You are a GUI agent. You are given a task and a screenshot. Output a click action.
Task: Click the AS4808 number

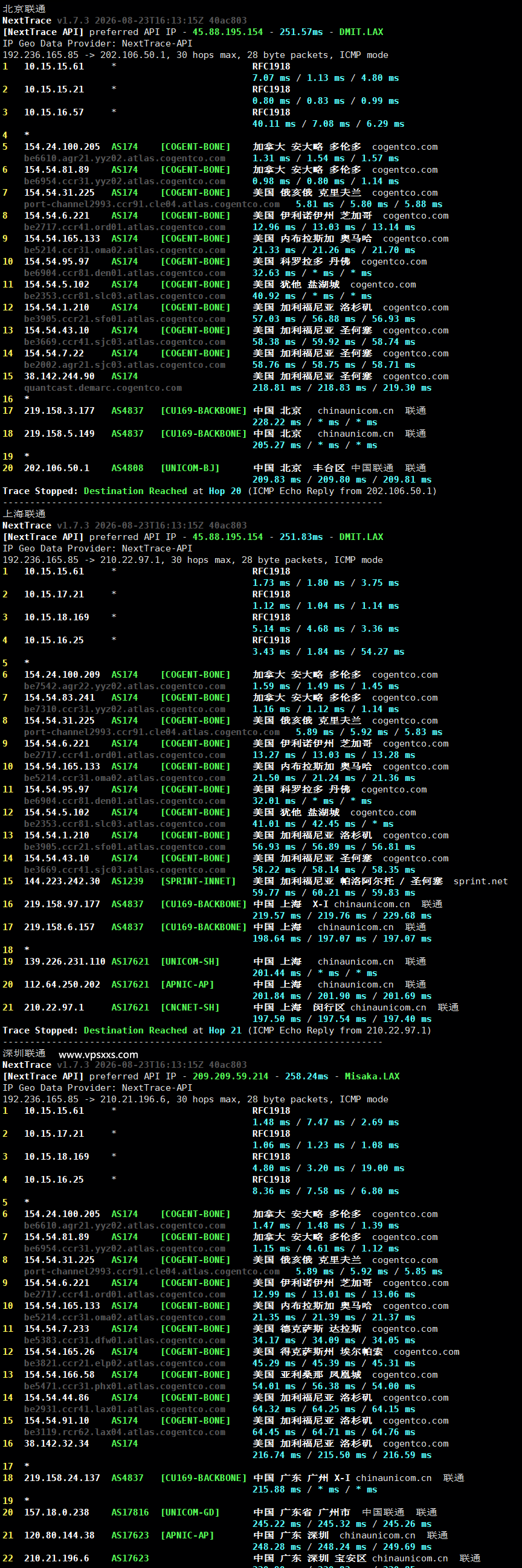click(x=127, y=468)
